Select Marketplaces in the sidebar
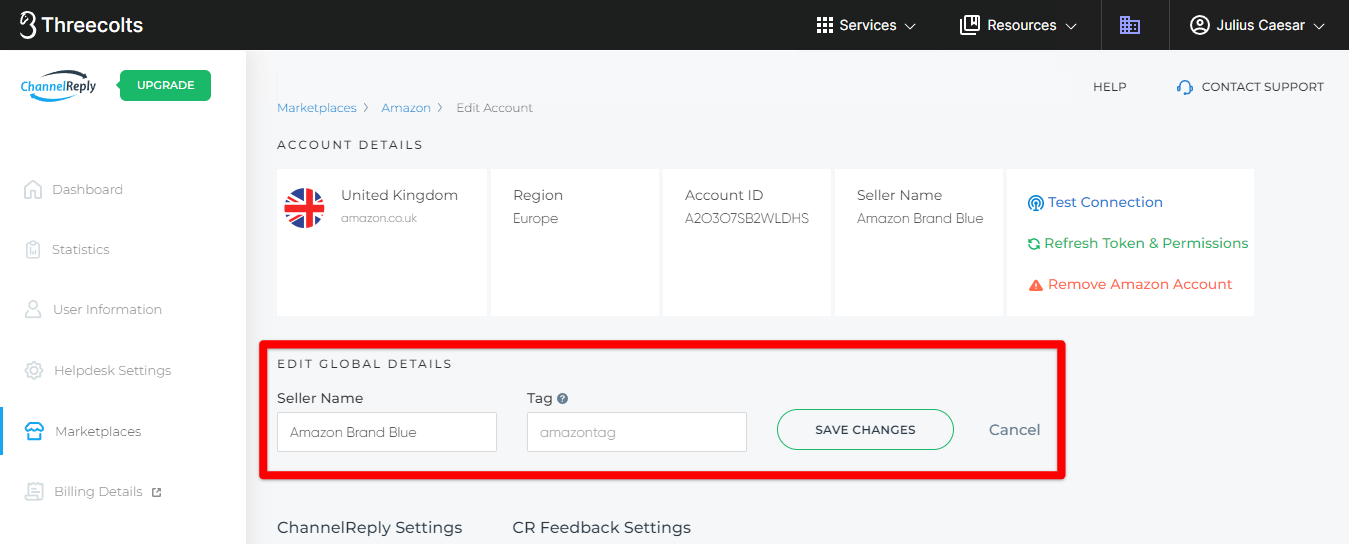Screen dimensions: 1349x544 pos(98,432)
